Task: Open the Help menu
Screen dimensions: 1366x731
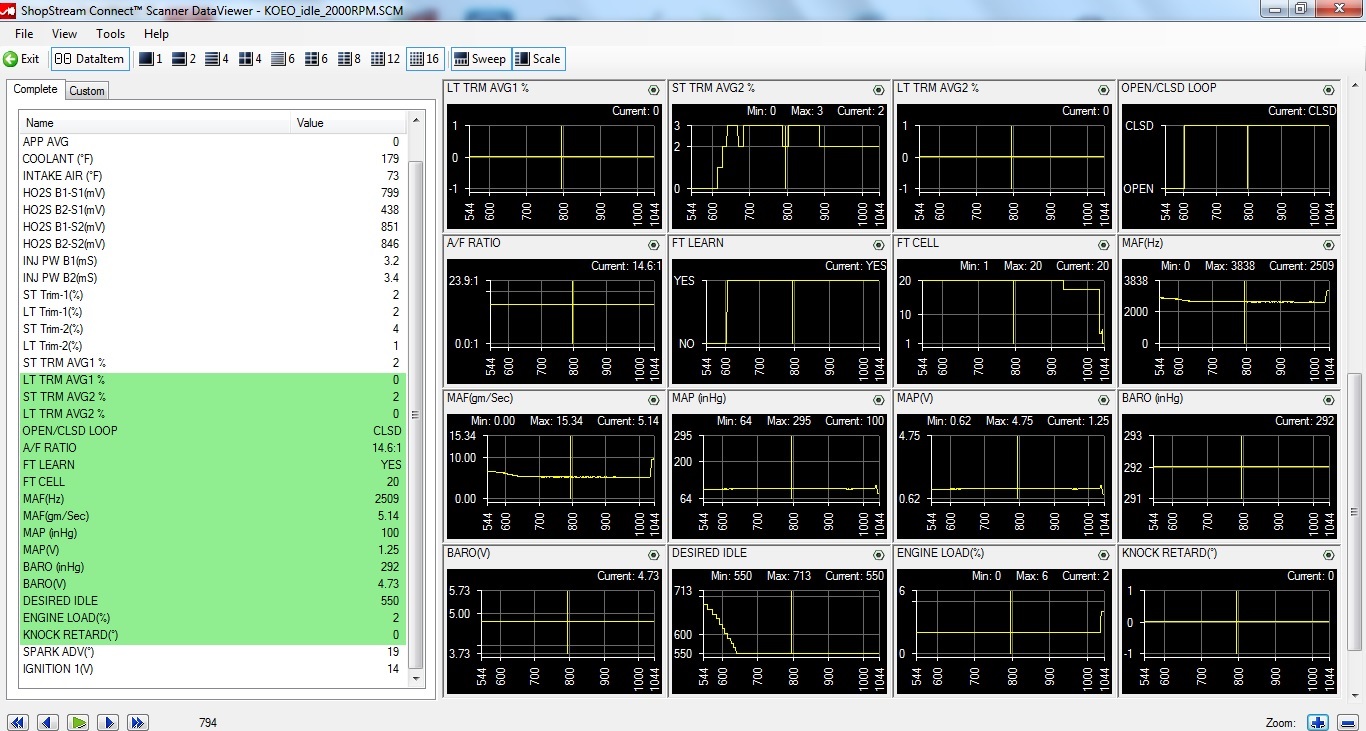Action: pyautogui.click(x=156, y=34)
